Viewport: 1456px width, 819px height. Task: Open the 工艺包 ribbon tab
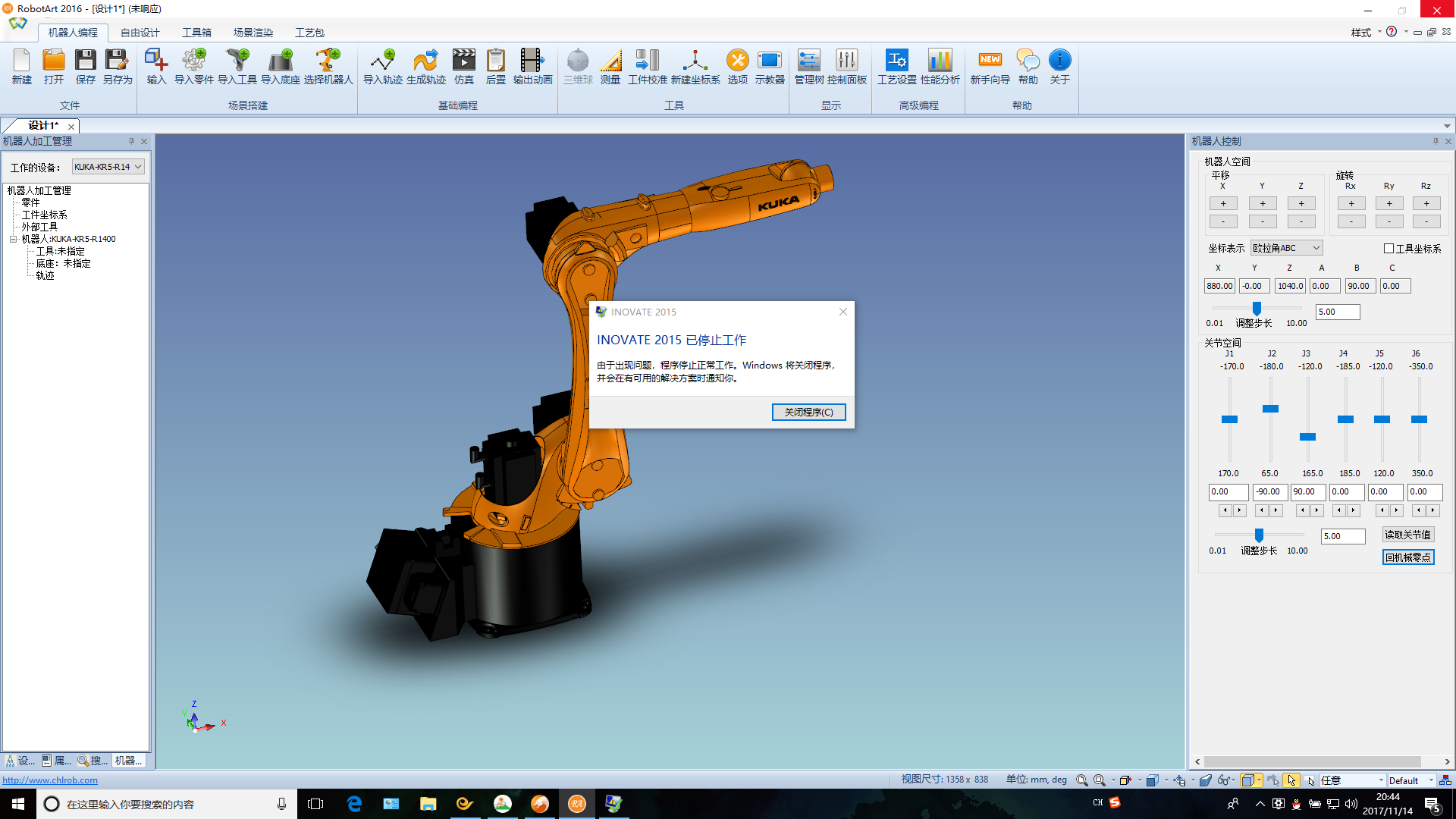coord(309,33)
